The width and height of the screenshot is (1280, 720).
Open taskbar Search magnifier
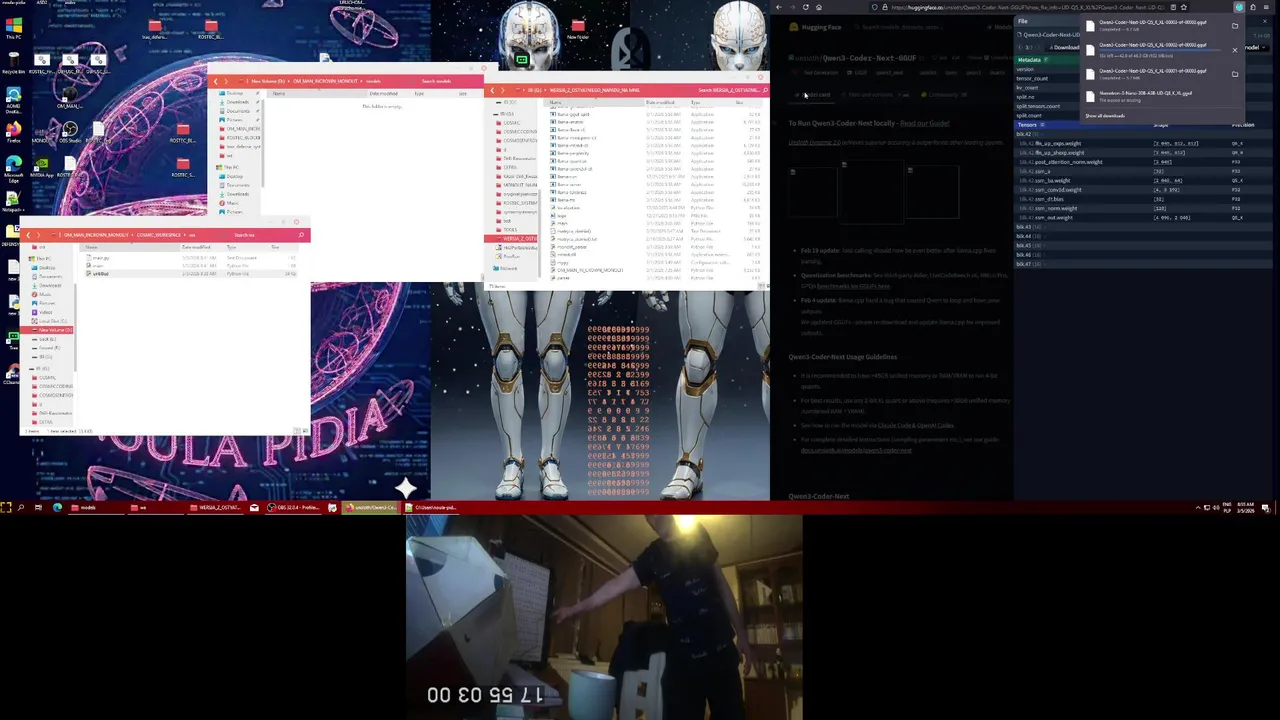click(x=20, y=507)
